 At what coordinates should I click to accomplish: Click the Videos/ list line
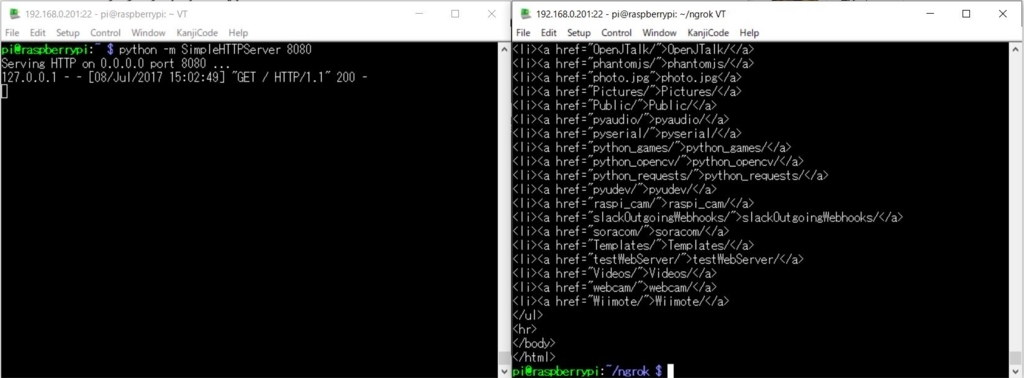(615, 274)
